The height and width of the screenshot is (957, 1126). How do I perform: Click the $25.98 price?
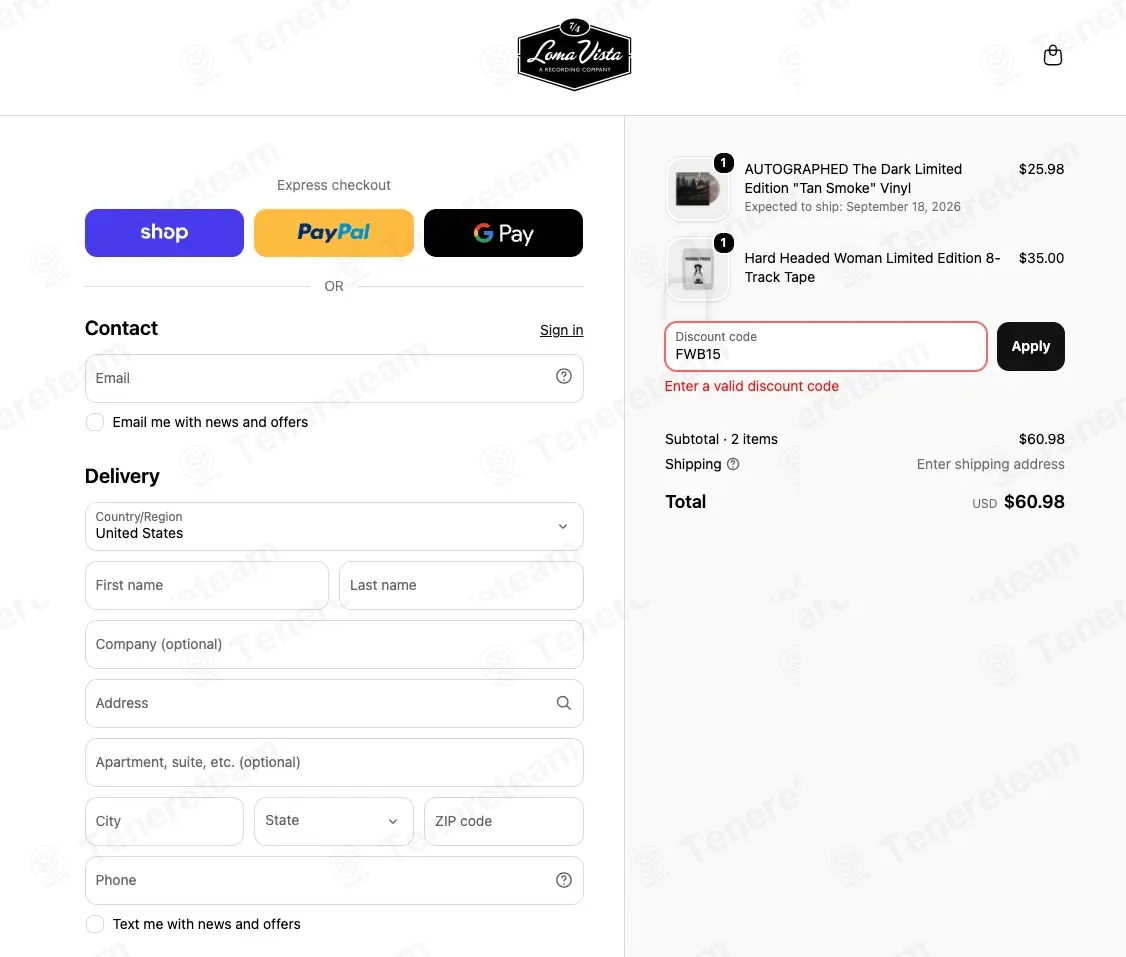point(1041,169)
